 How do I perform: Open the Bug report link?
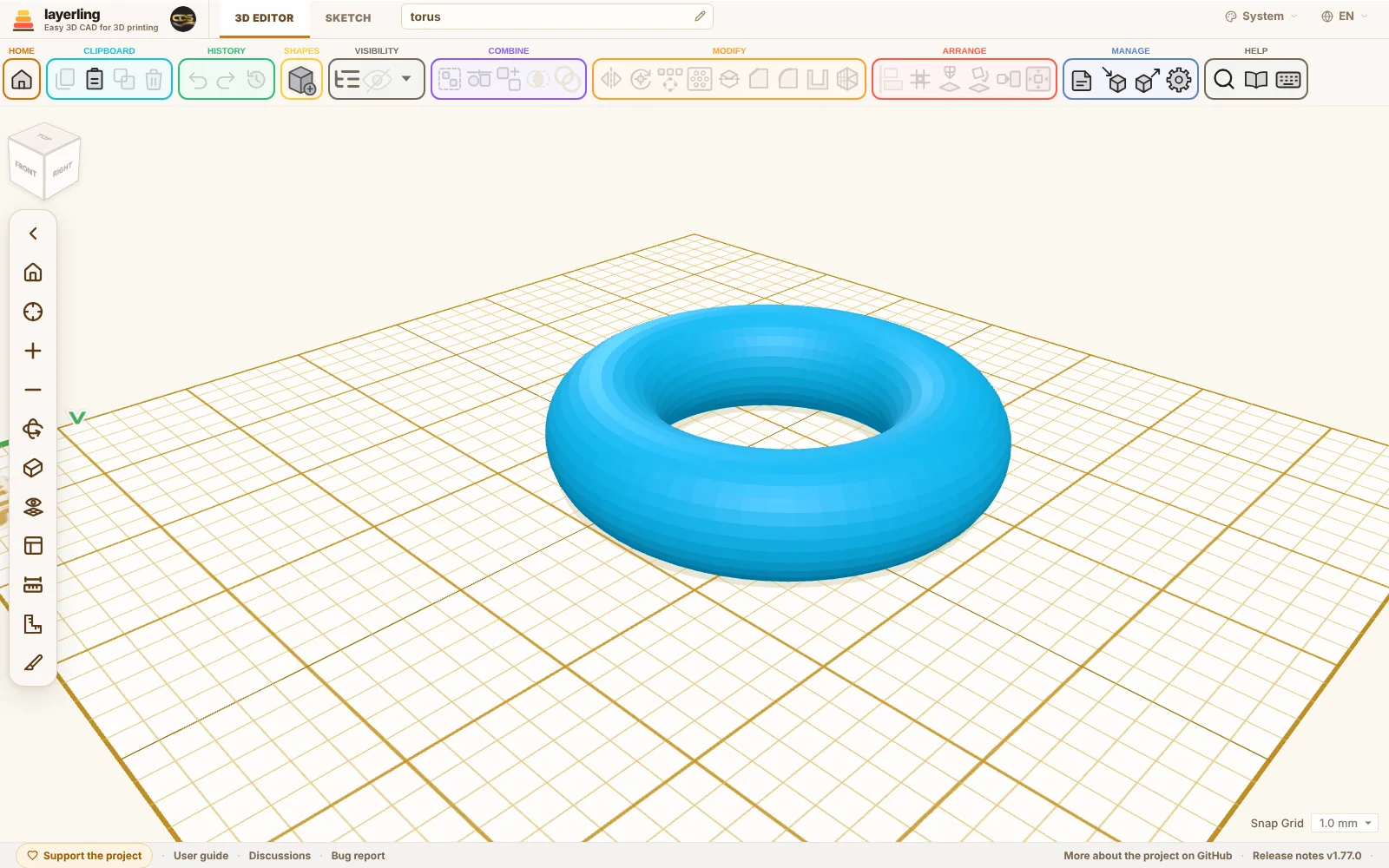pos(358,856)
